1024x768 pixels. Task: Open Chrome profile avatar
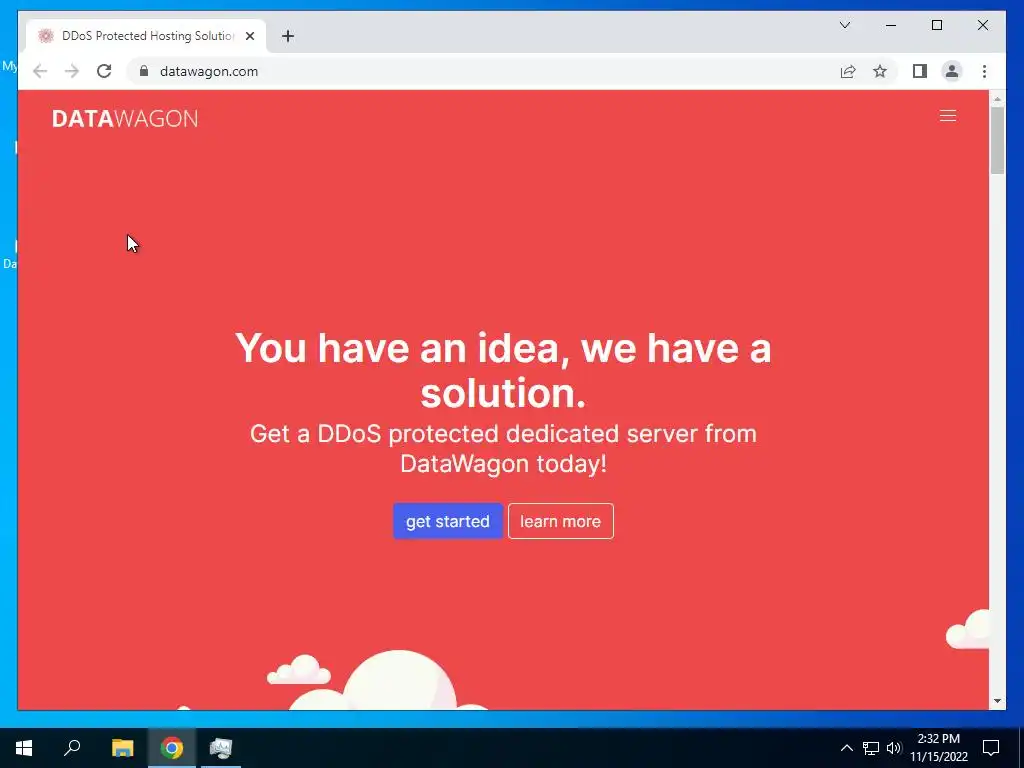point(952,71)
